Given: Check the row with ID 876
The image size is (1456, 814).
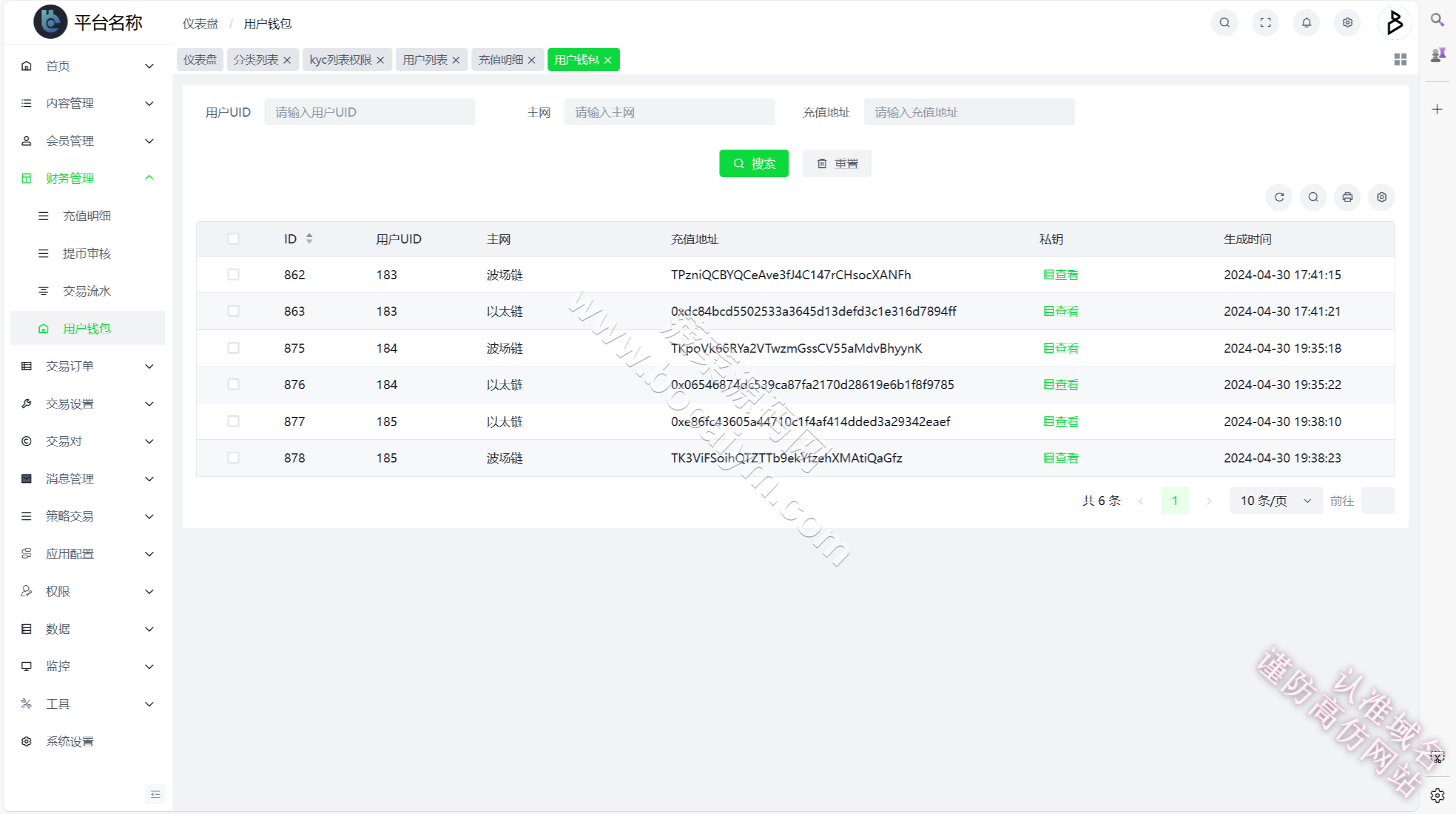Looking at the screenshot, I should (233, 385).
